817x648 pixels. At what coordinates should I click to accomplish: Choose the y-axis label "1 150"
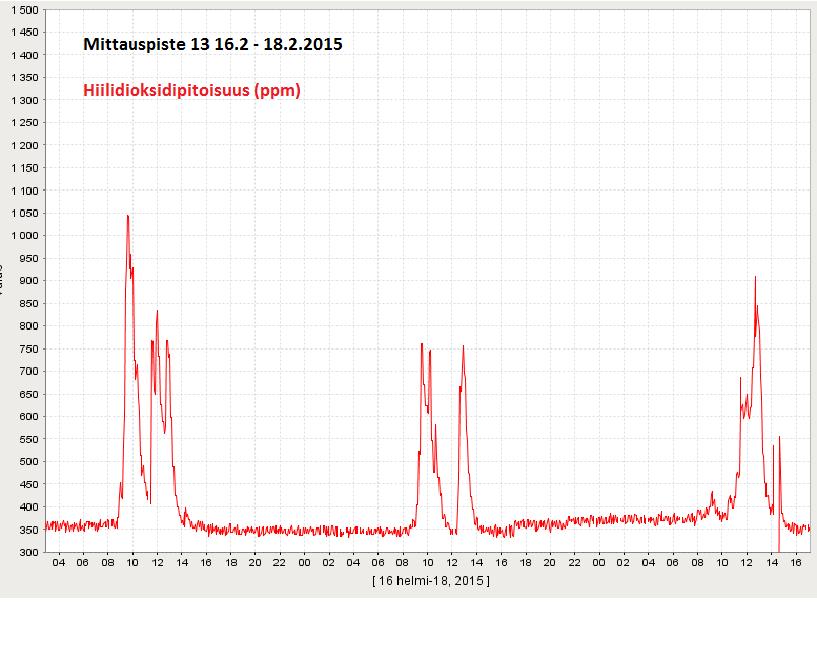click(x=24, y=168)
